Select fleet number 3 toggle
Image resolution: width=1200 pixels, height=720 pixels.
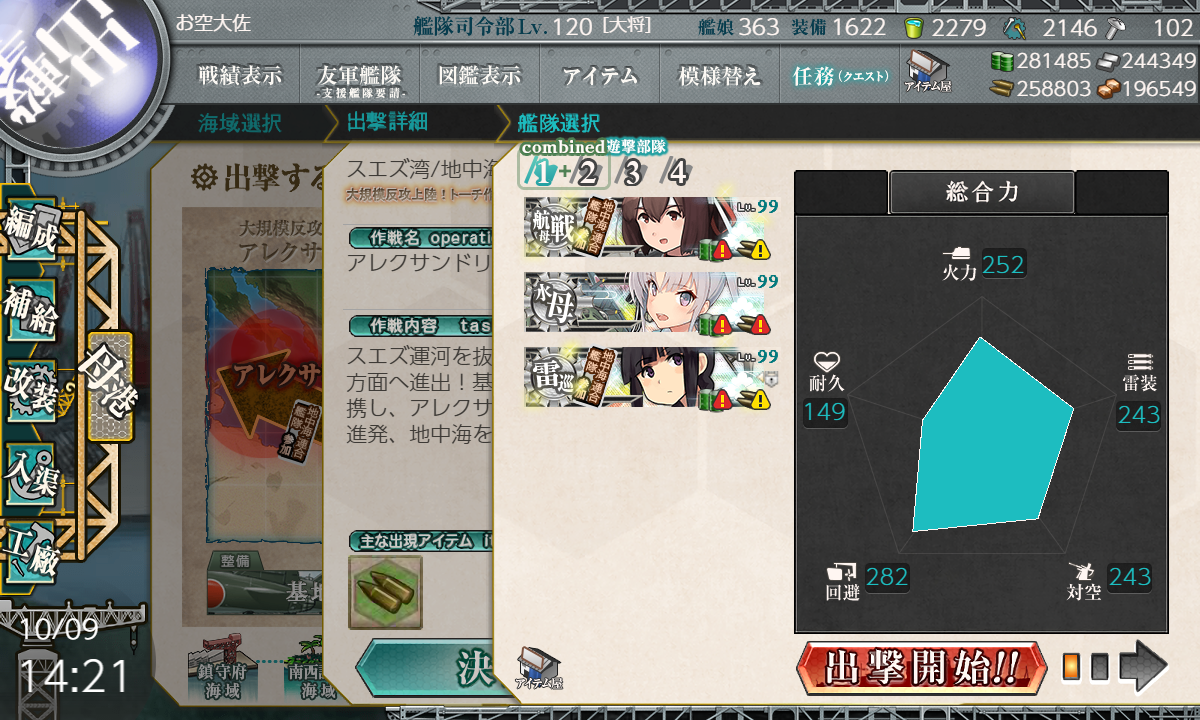click(632, 173)
